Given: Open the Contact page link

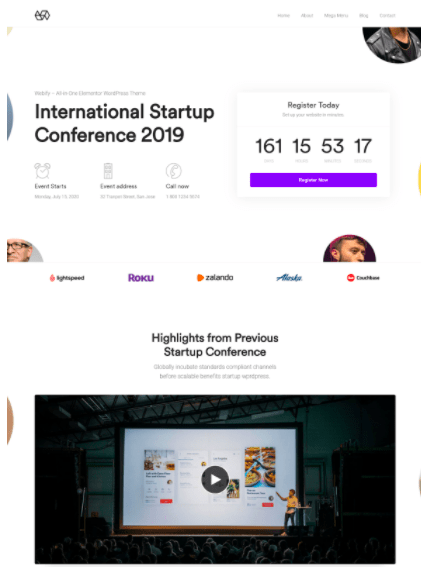Looking at the screenshot, I should [387, 15].
